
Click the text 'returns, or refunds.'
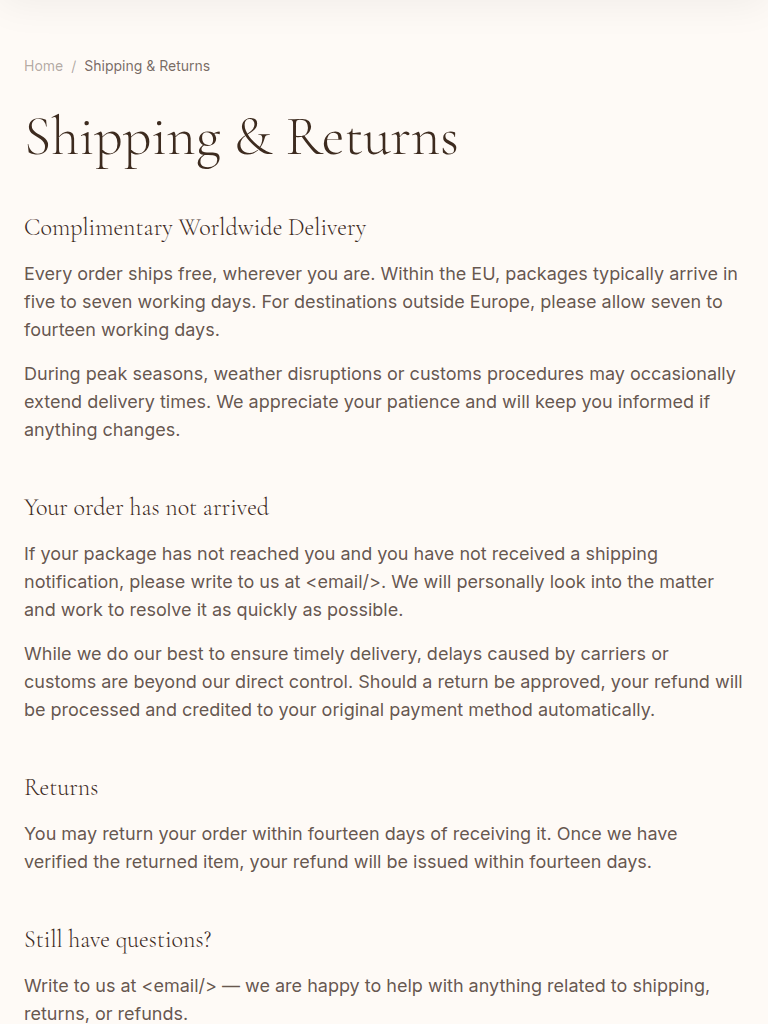[106, 1013]
